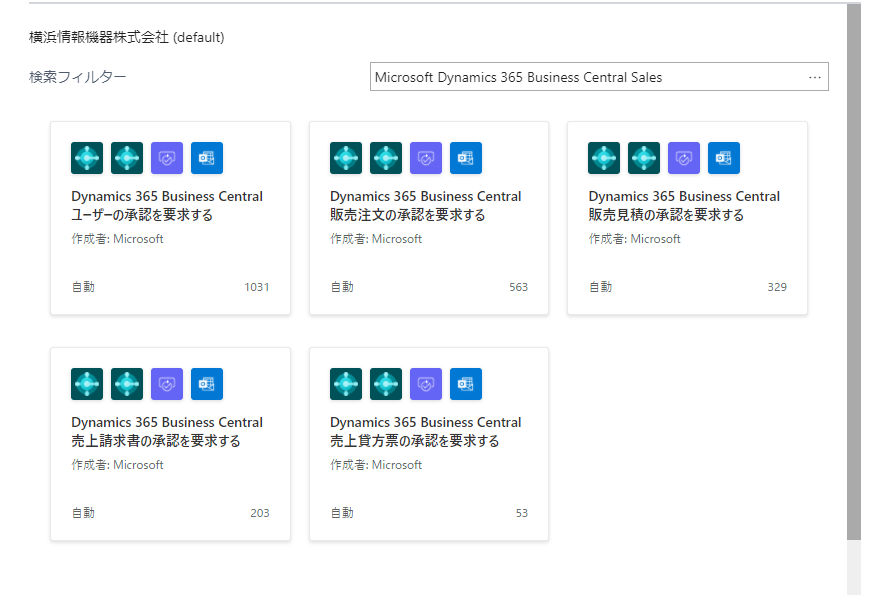879x595 pixels.
Task: Click 作成者: Microsoft on the 売上請求書 card
Action: tap(117, 465)
